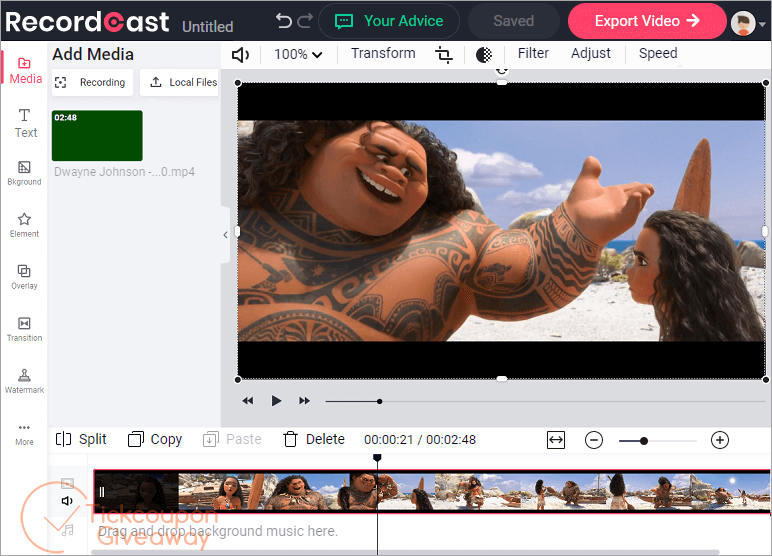Click the video track image icon

pyautogui.click(x=67, y=483)
